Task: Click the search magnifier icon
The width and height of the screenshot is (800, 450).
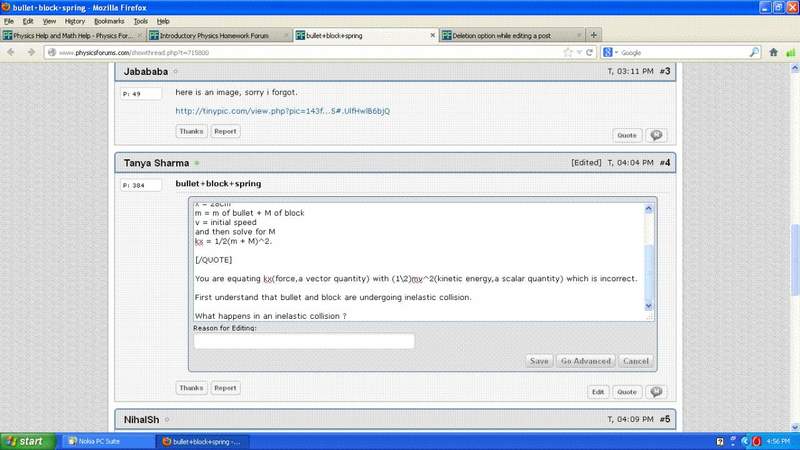Action: 754,52
